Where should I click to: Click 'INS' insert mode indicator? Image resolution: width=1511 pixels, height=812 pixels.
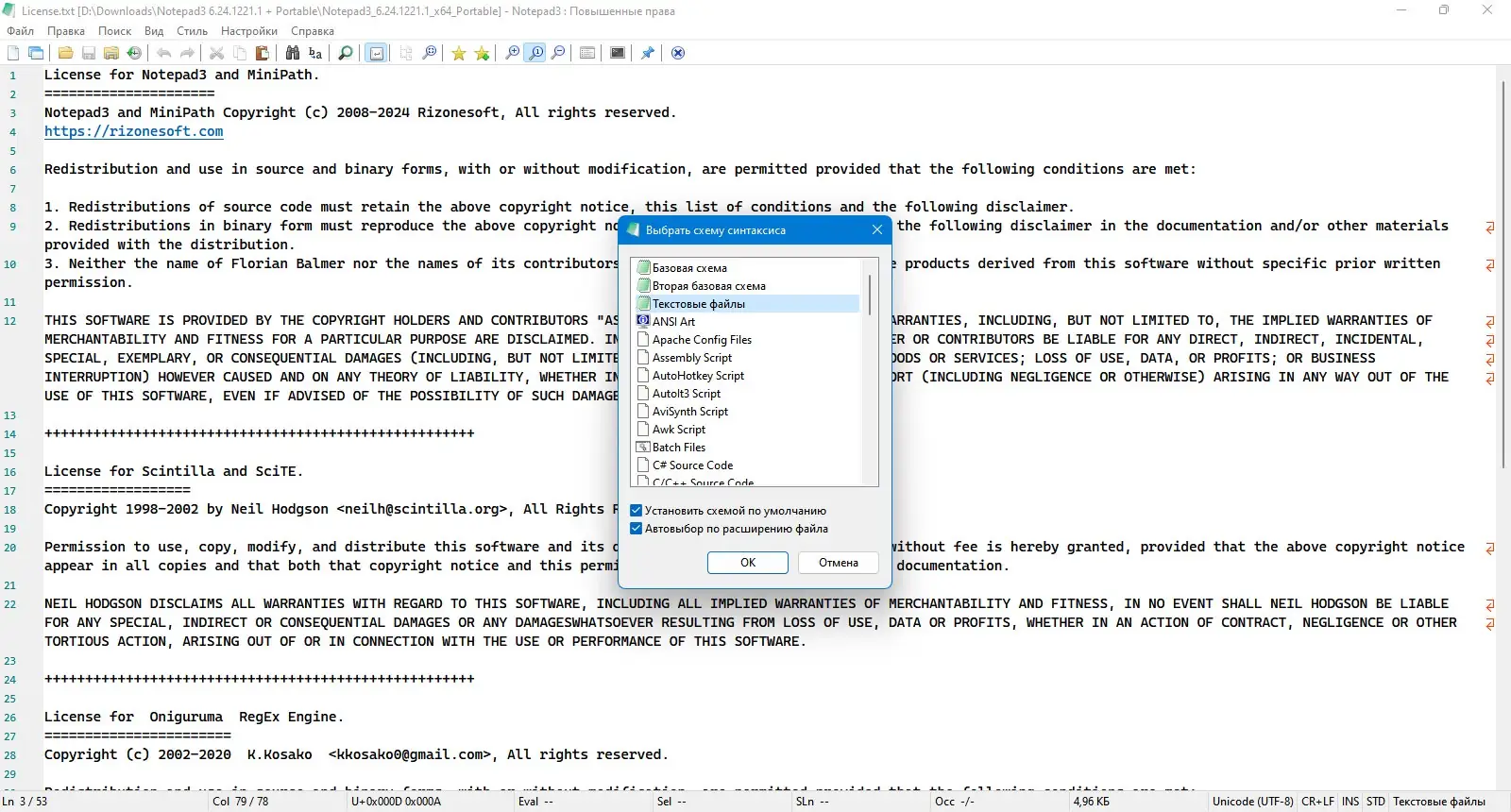point(1350,802)
